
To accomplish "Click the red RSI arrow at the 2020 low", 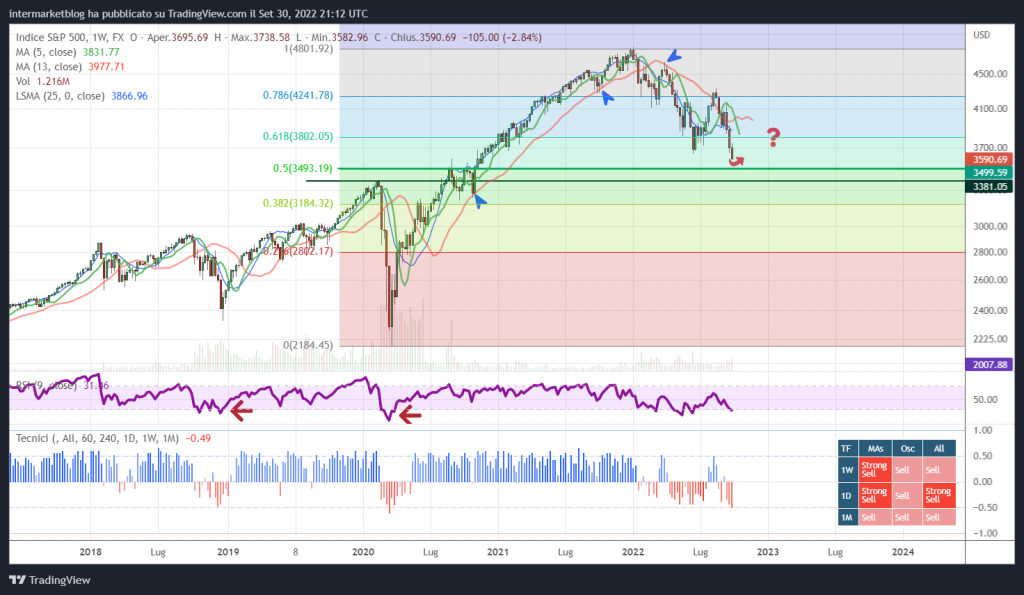I will [409, 414].
